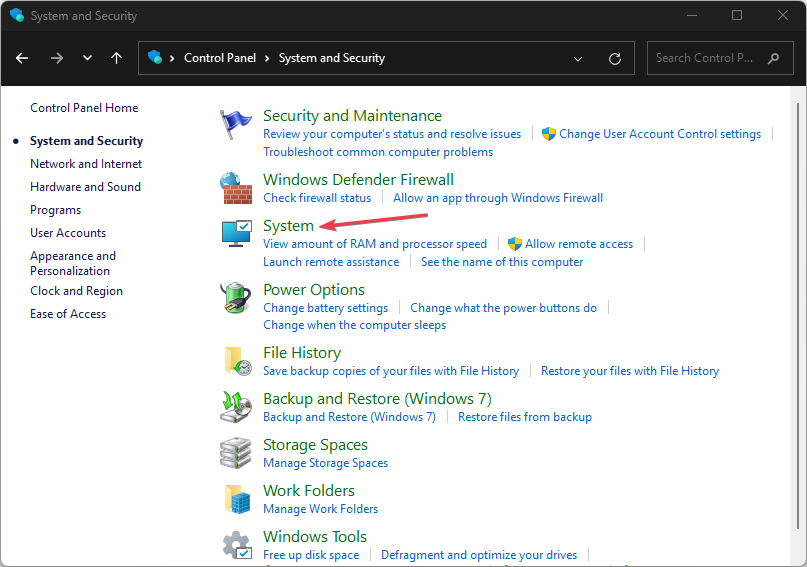Click the chevron after the address bar icon
Screen dimensions: 807x567
click(x=172, y=58)
